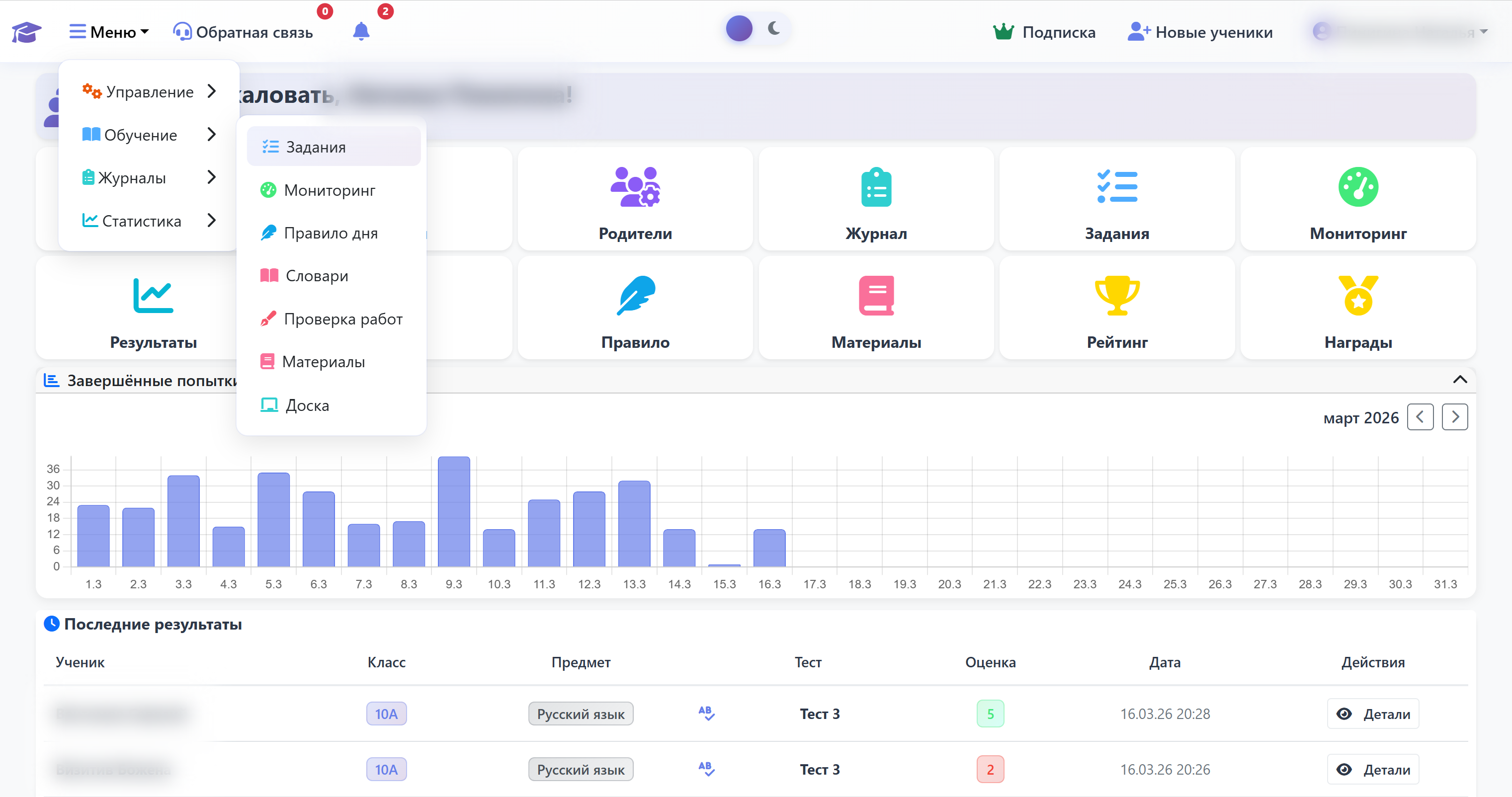1512x797 pixels.
Task: Click the clock icon beside Последние результаты
Action: [x=52, y=623]
